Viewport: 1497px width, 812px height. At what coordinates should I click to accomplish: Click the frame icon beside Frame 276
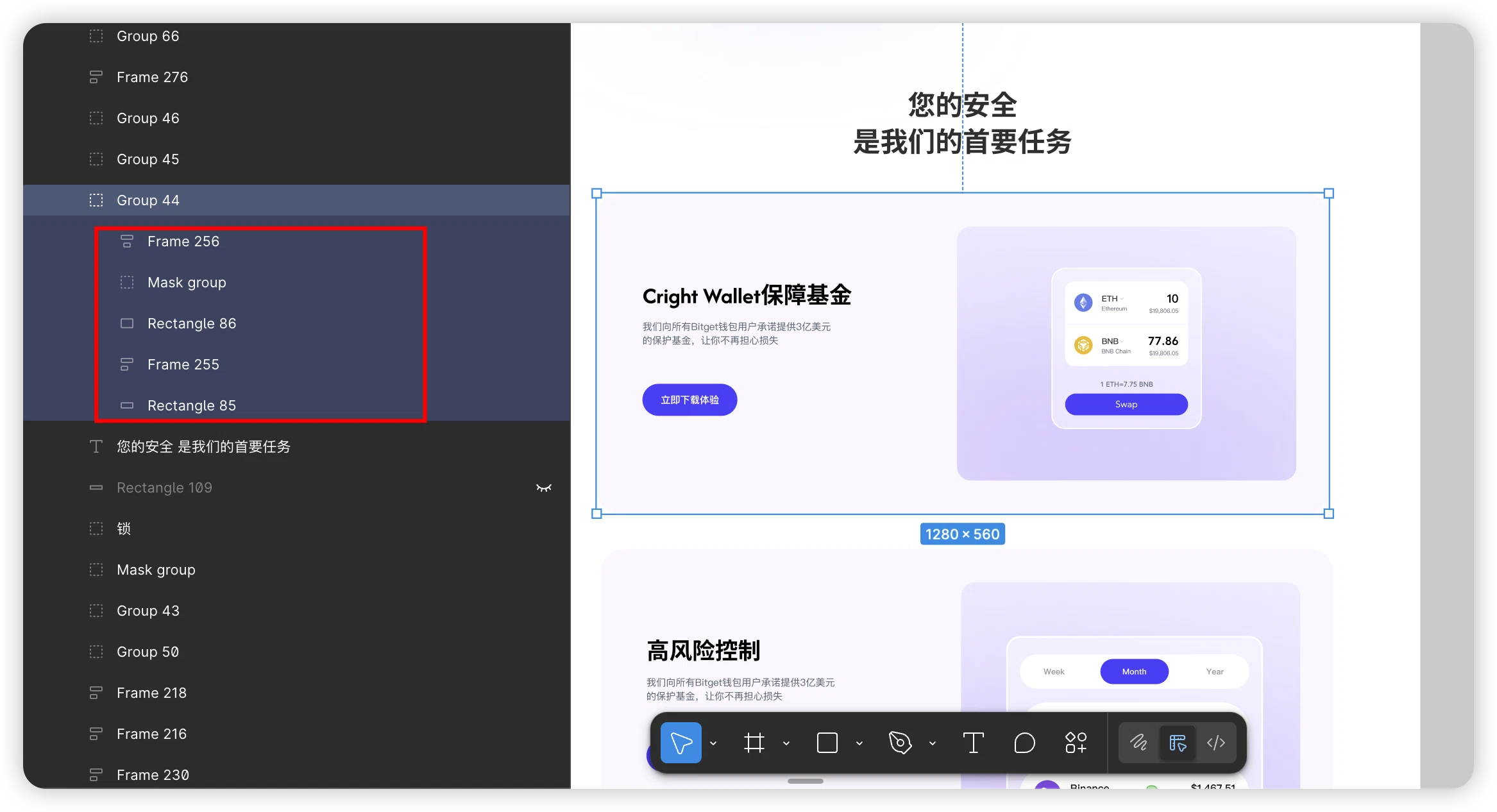click(x=96, y=77)
